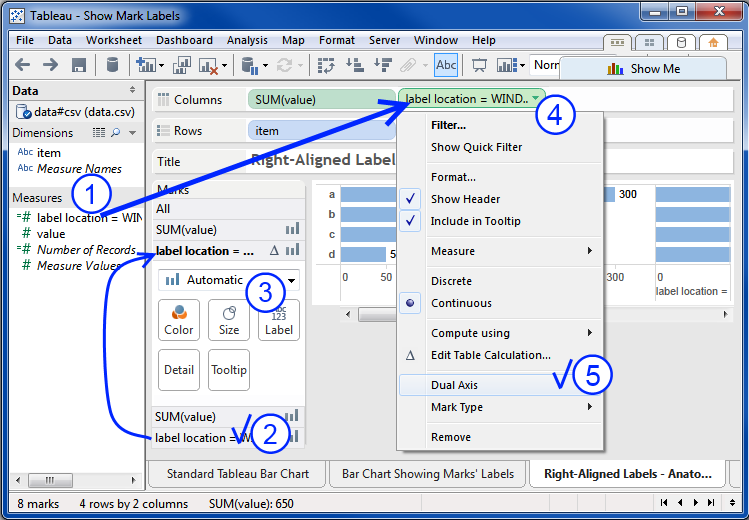
Task: Remove the pill via the Remove entry
Action: pos(500,437)
